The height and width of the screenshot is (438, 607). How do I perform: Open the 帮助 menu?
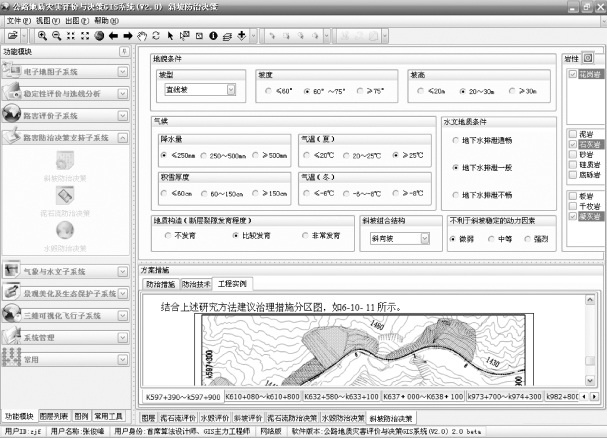click(106, 21)
